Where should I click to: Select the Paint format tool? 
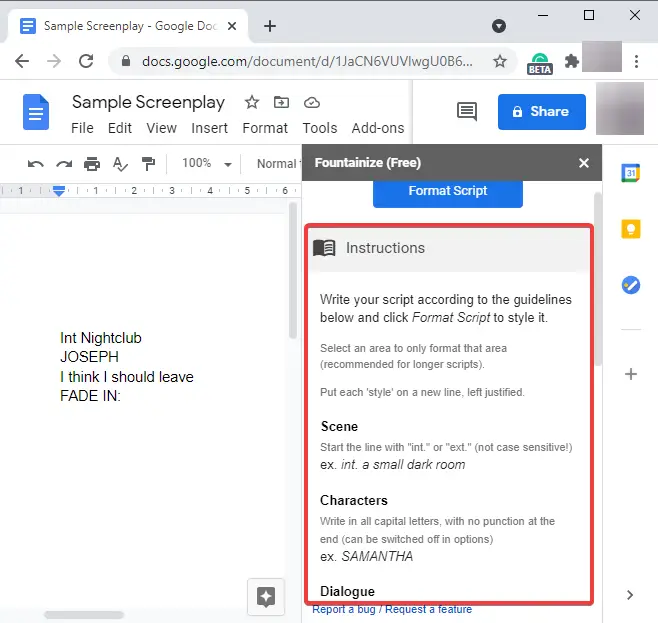coord(148,164)
